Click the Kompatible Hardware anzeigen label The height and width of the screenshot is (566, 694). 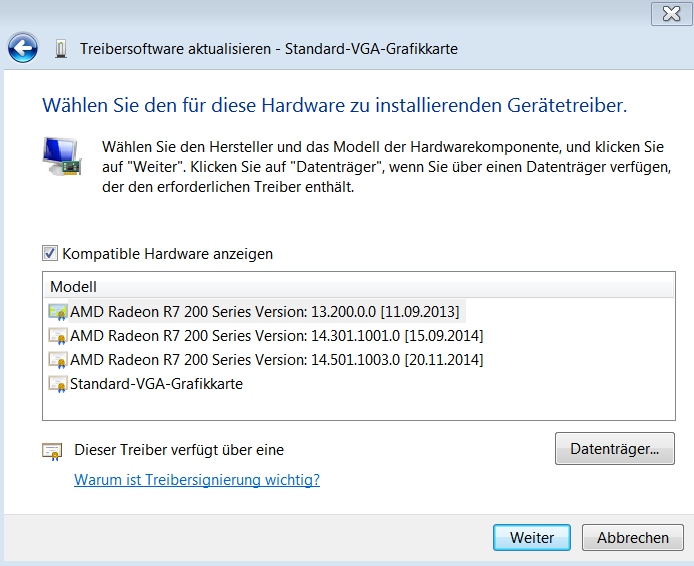(167, 254)
